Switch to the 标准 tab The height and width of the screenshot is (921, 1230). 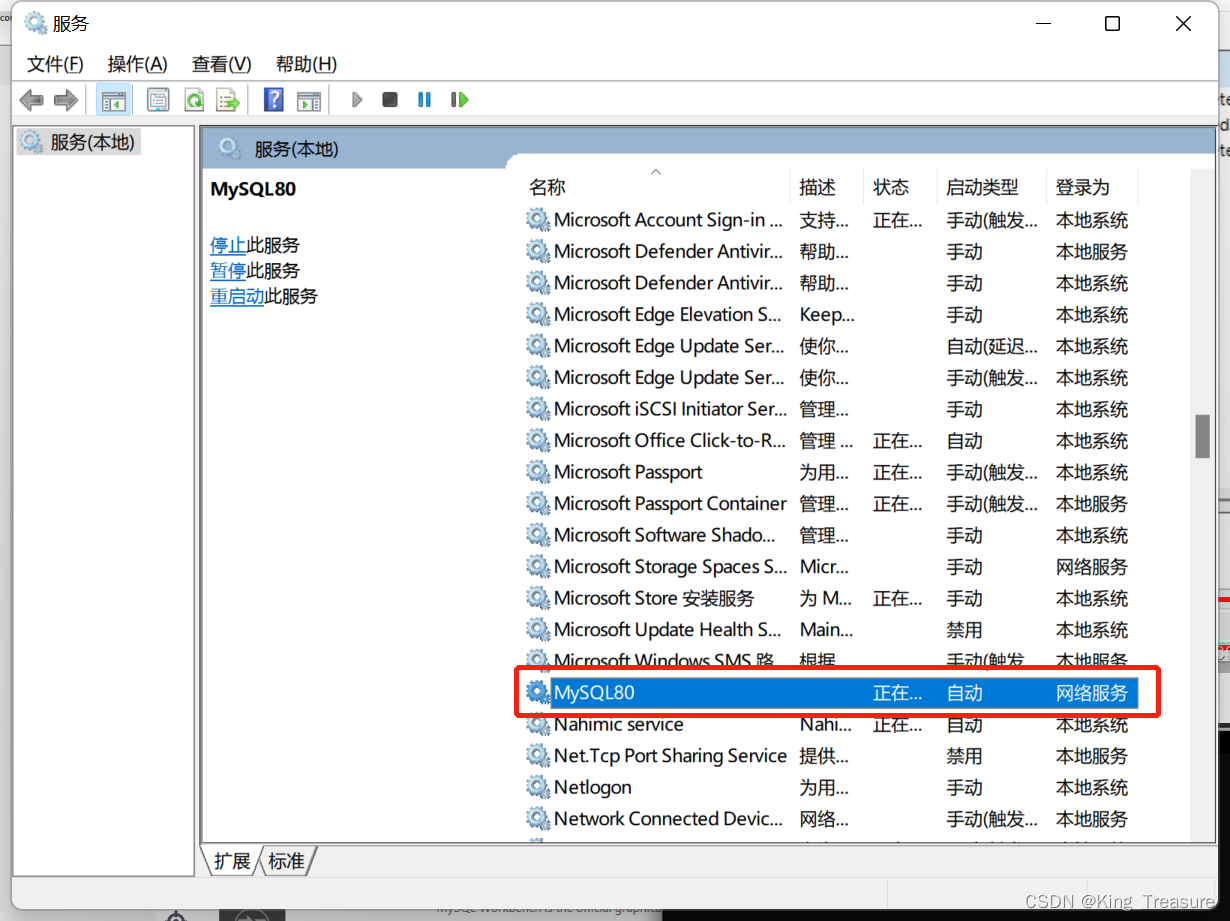point(287,860)
